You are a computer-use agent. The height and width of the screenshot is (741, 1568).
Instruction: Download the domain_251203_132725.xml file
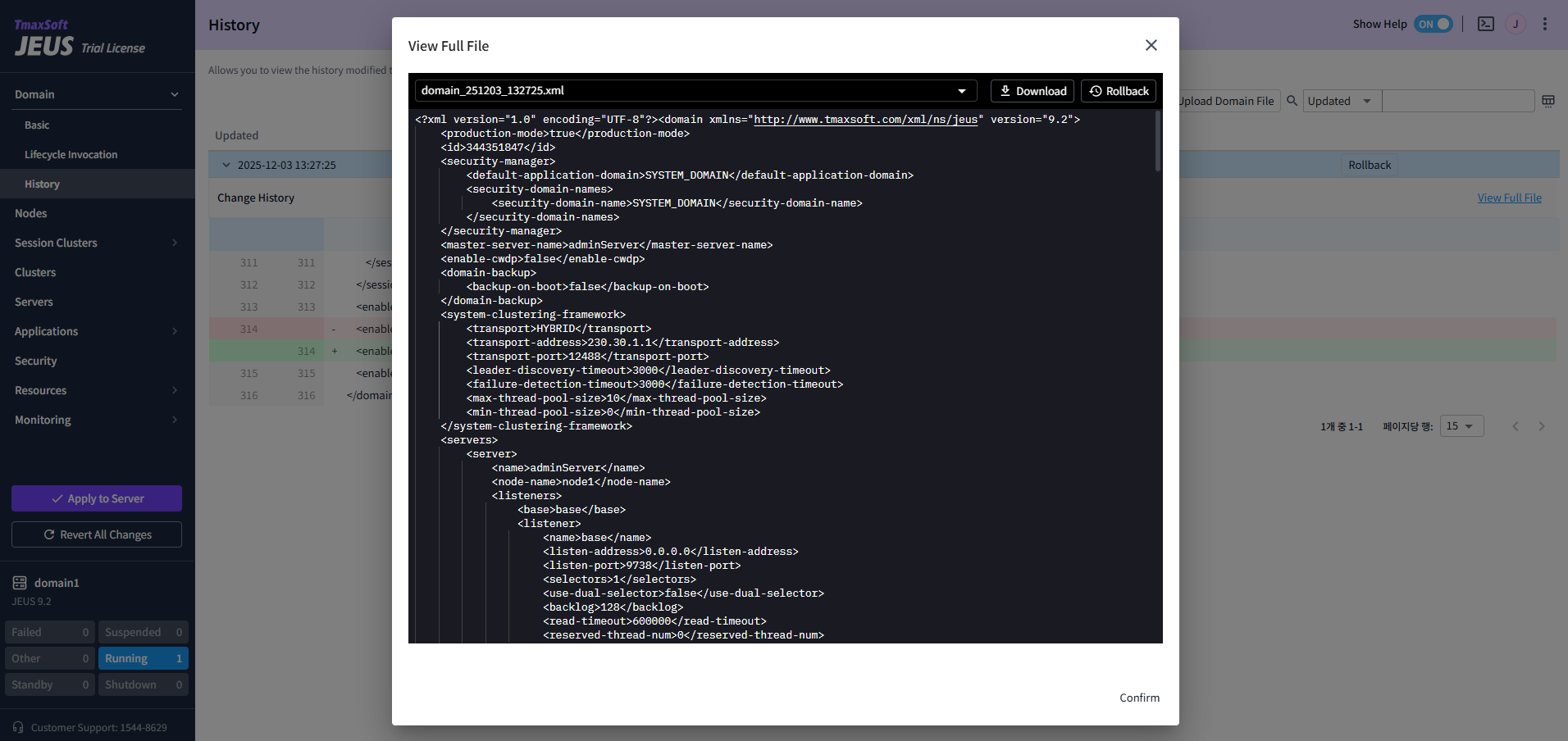coord(1032,90)
